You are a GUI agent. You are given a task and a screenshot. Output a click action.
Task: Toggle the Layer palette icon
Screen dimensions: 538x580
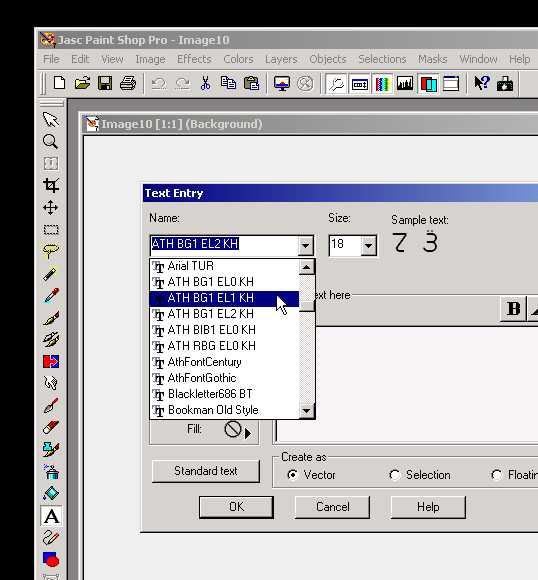click(428, 84)
